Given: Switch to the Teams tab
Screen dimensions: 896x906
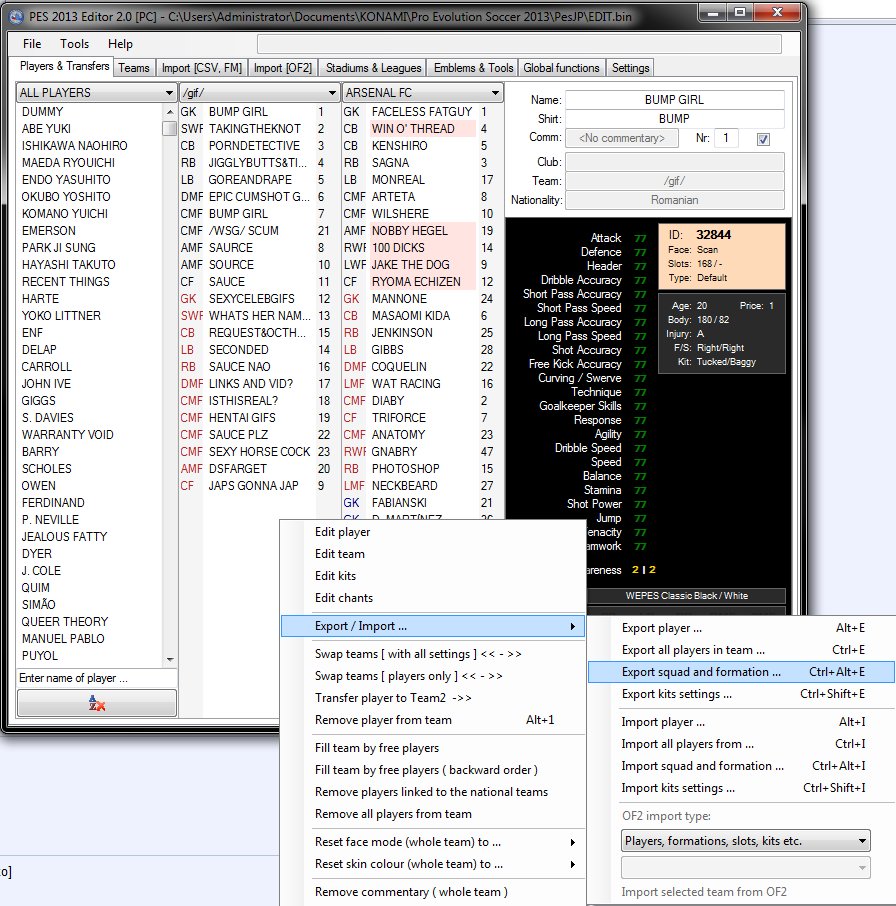Looking at the screenshot, I should pyautogui.click(x=134, y=68).
